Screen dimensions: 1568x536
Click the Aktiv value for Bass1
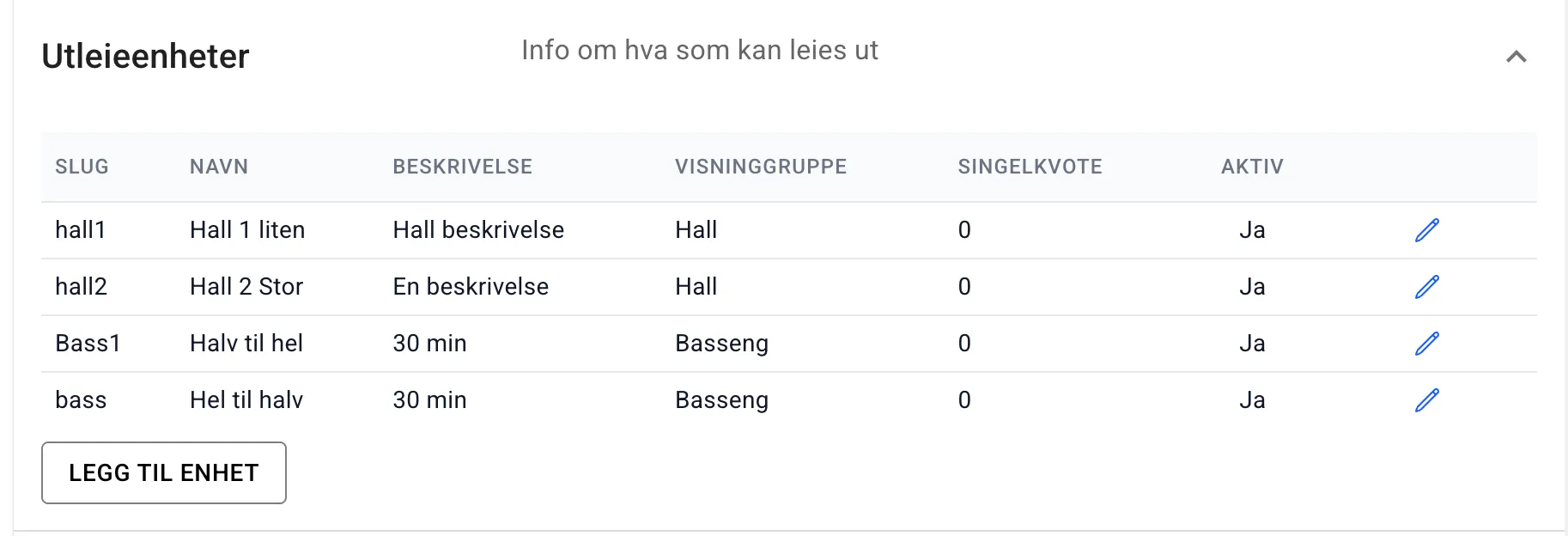(x=1254, y=343)
